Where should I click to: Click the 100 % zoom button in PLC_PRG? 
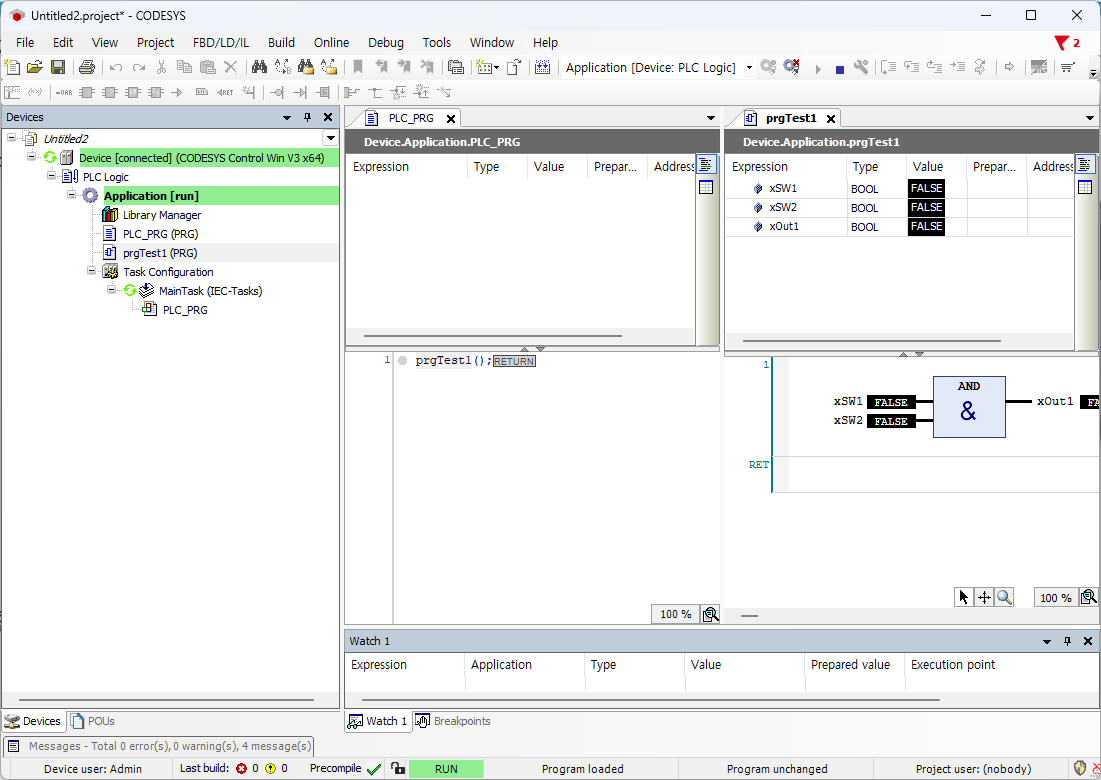(675, 614)
